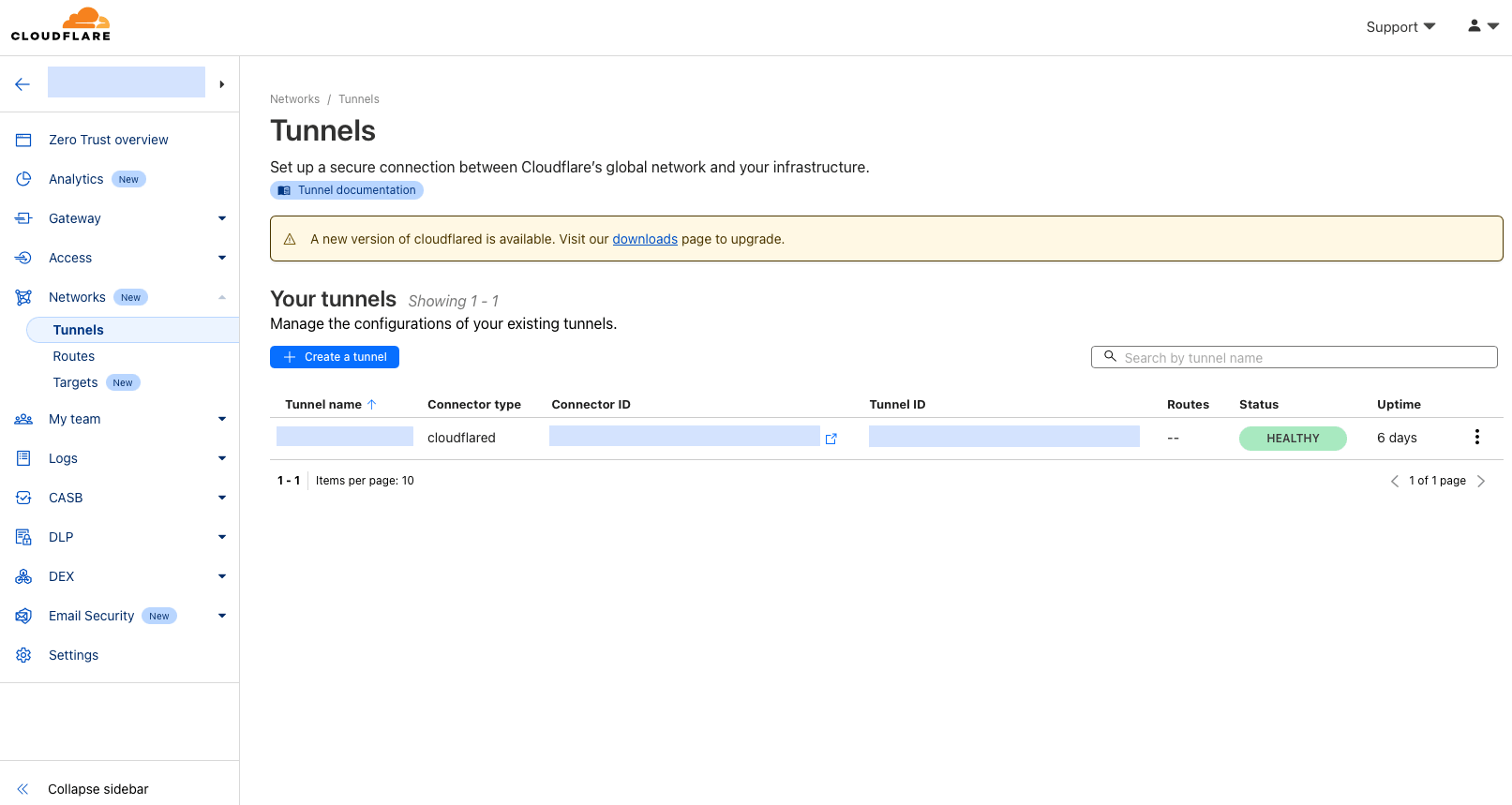Select Routes in Networks submenu

pyautogui.click(x=74, y=356)
